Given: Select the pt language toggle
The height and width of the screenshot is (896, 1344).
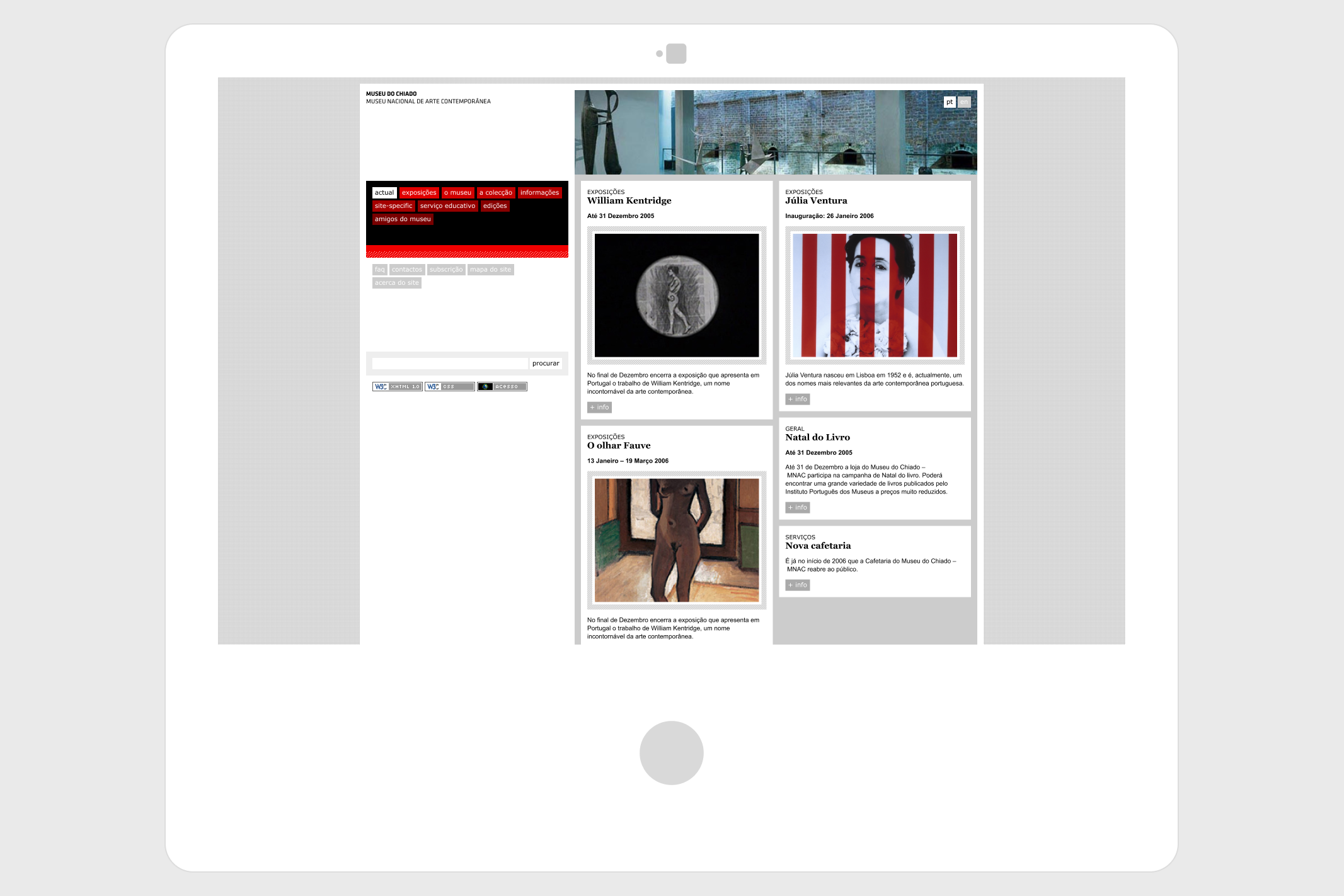Looking at the screenshot, I should point(949,101).
